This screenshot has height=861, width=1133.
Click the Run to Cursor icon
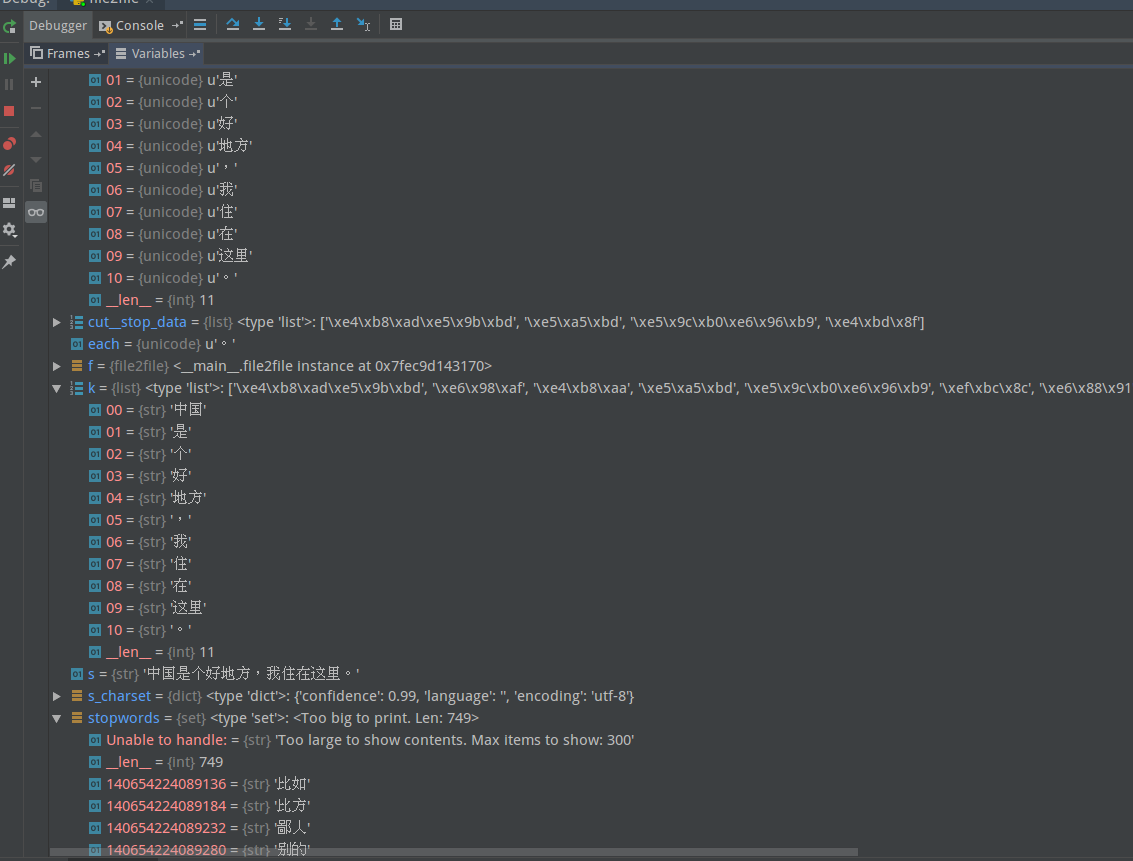tap(363, 25)
